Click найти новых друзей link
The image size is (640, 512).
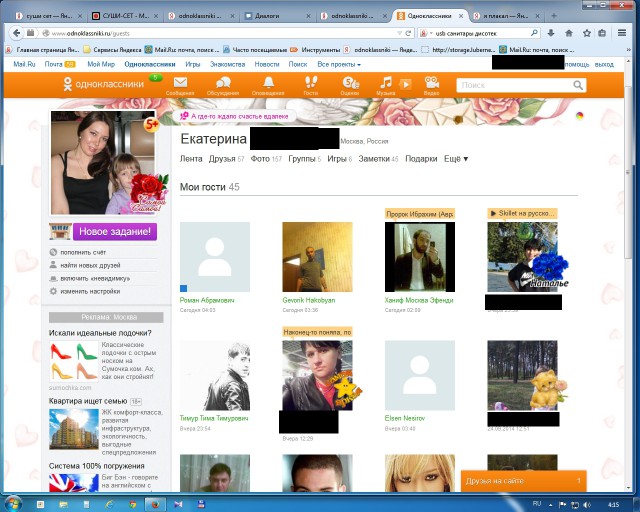point(90,265)
